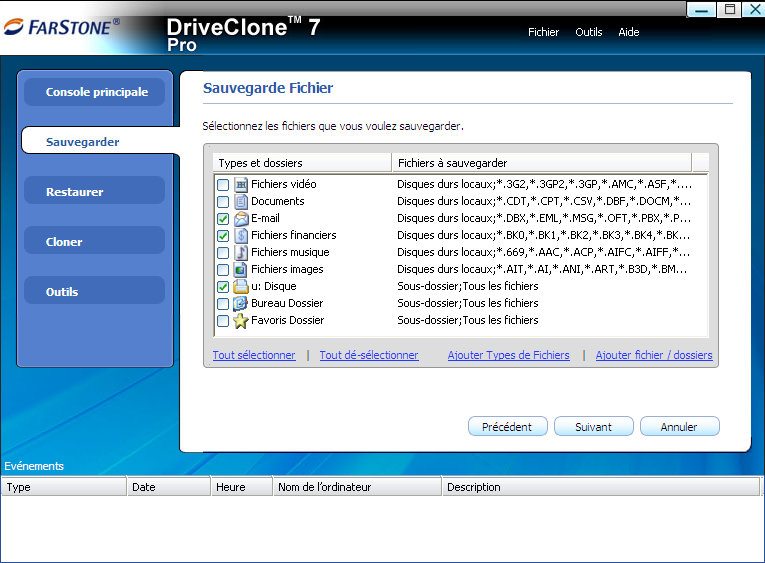Uncheck the Fichiers financiers checkbox
765x563 pixels.
tap(223, 236)
